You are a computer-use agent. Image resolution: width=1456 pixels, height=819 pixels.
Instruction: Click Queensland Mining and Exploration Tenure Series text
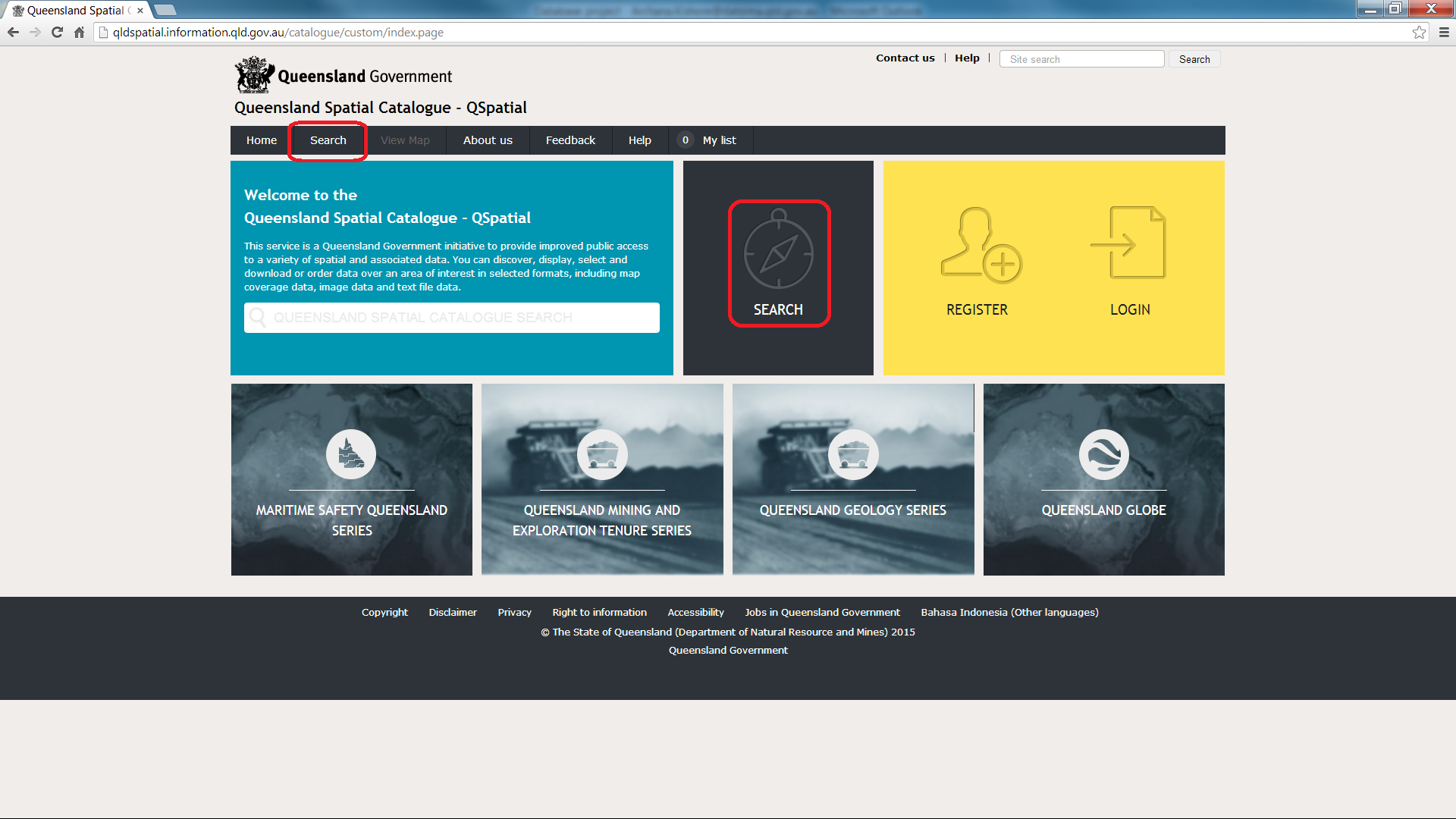pyautogui.click(x=602, y=520)
